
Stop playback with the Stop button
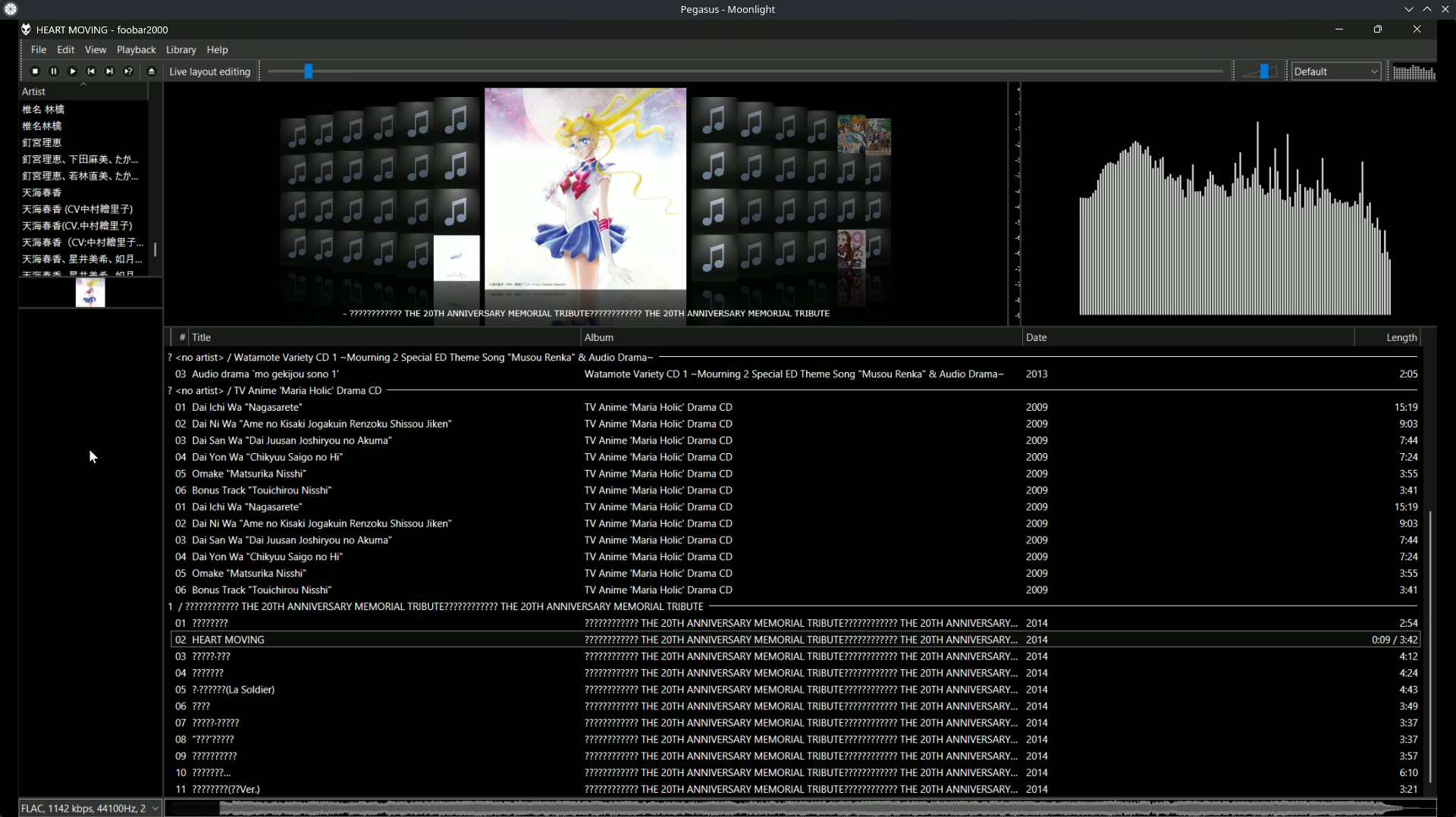coord(35,71)
